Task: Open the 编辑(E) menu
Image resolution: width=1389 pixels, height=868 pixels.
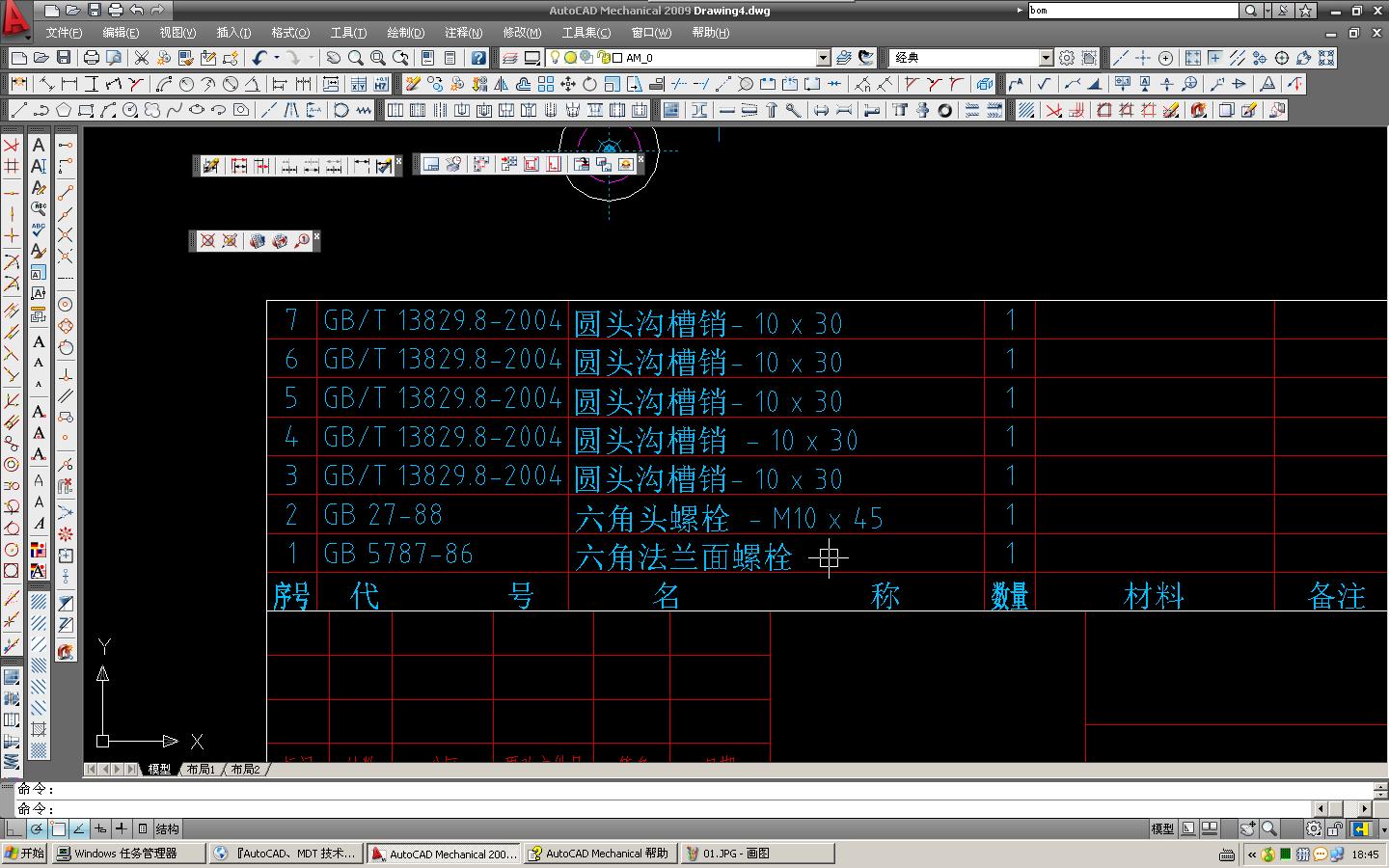Action: point(121,33)
